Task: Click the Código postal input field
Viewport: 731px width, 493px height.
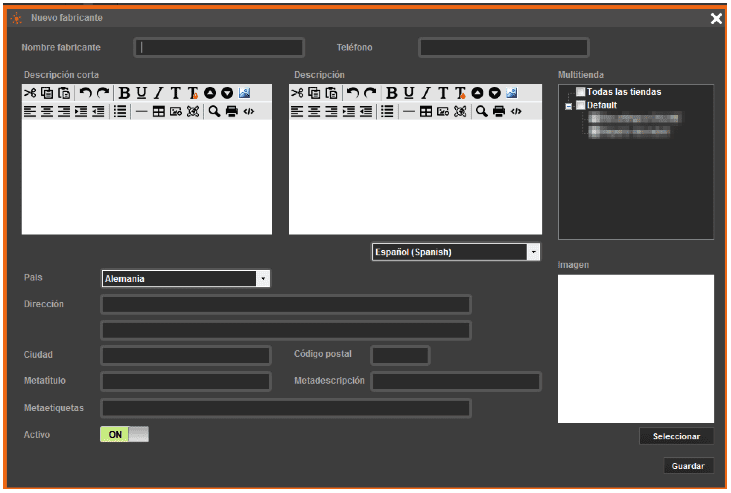Action: 400,355
